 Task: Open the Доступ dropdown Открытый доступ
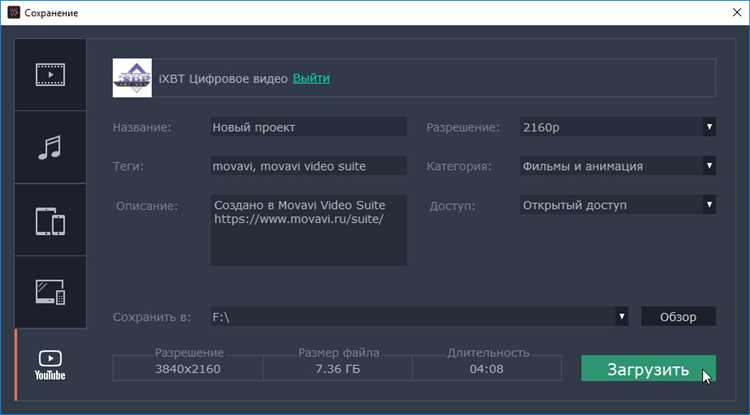pos(618,205)
